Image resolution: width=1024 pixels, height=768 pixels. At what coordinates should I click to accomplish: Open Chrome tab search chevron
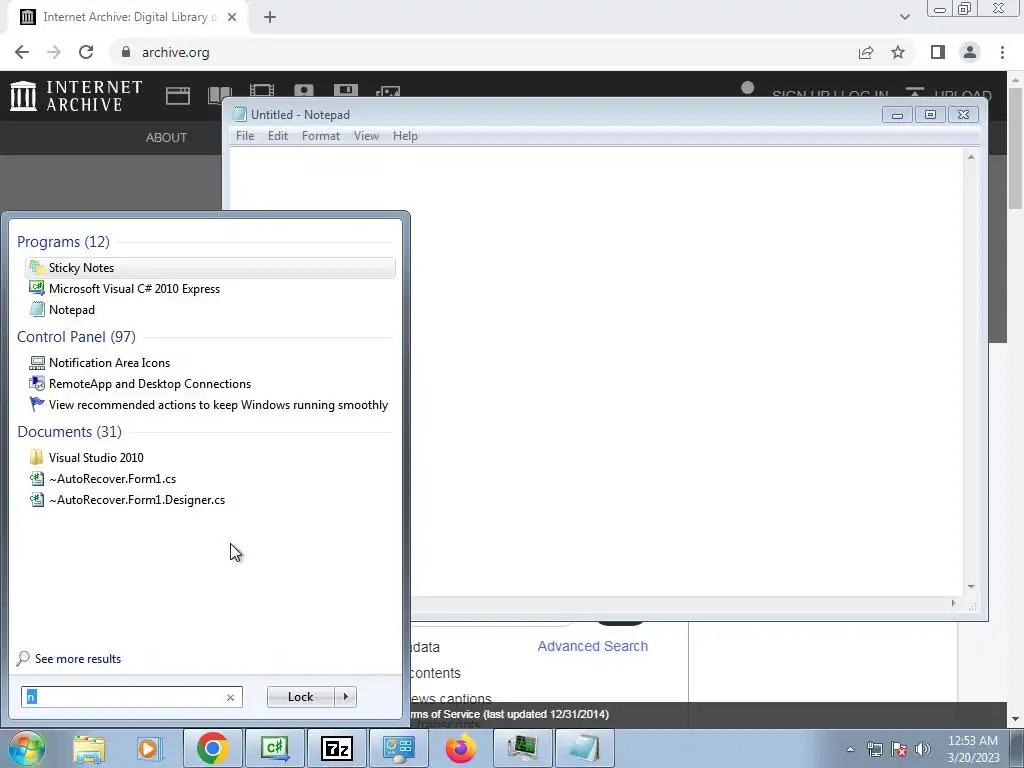click(904, 17)
